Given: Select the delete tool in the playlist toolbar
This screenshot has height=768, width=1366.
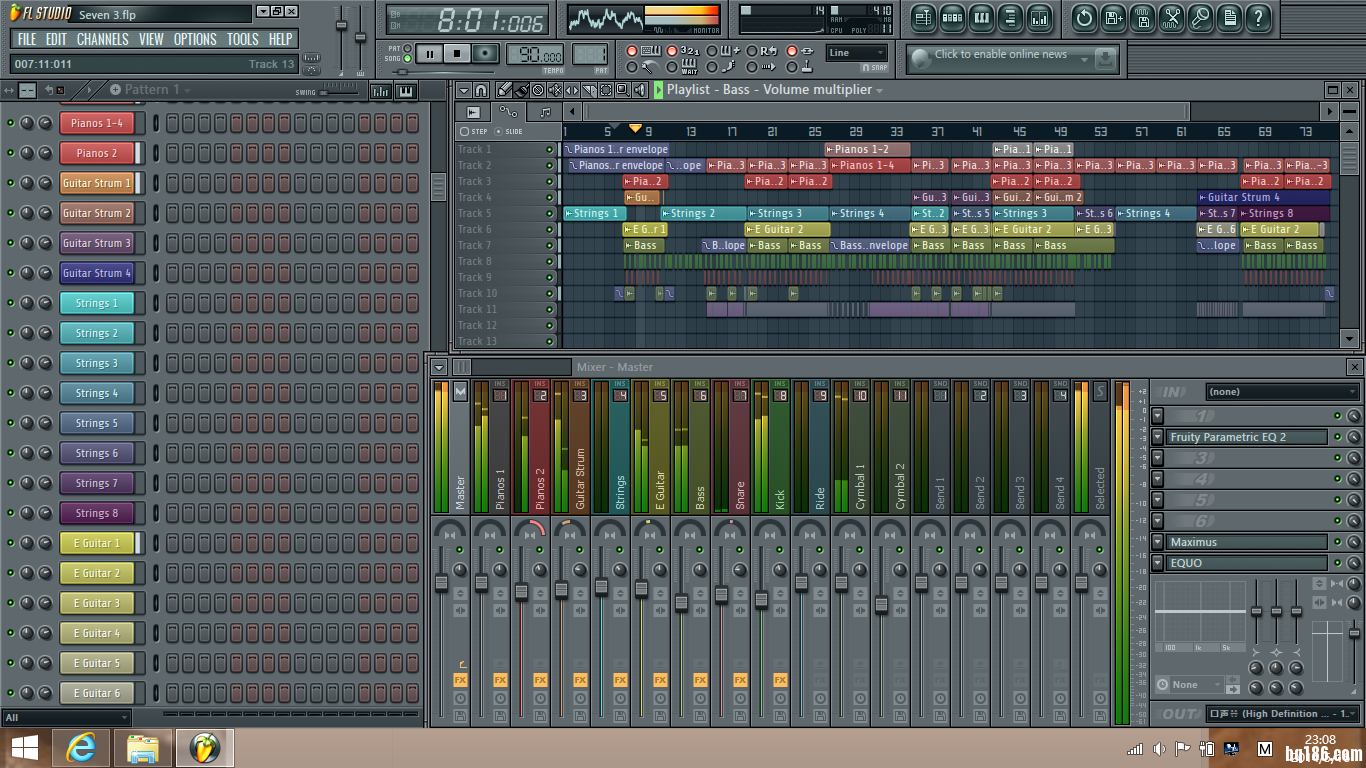Looking at the screenshot, I should point(538,90).
